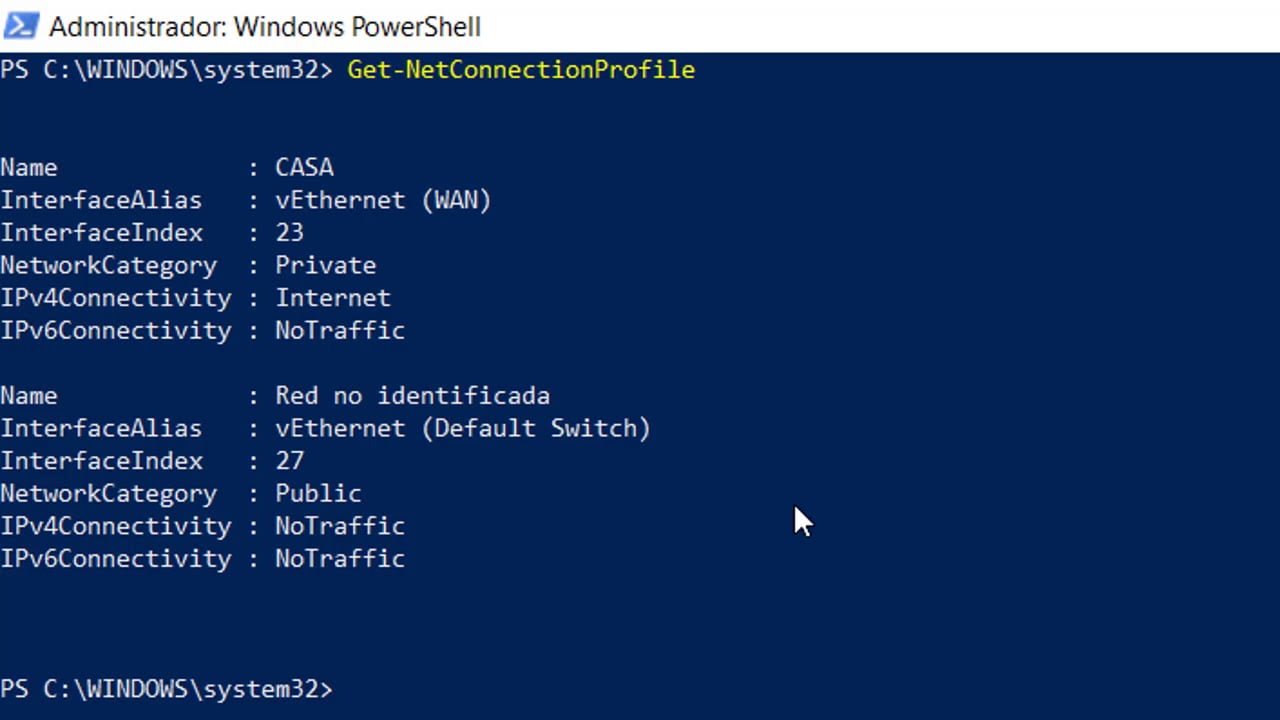Click the InterfaceIndex value 27
The width and height of the screenshot is (1280, 720).
coord(289,461)
